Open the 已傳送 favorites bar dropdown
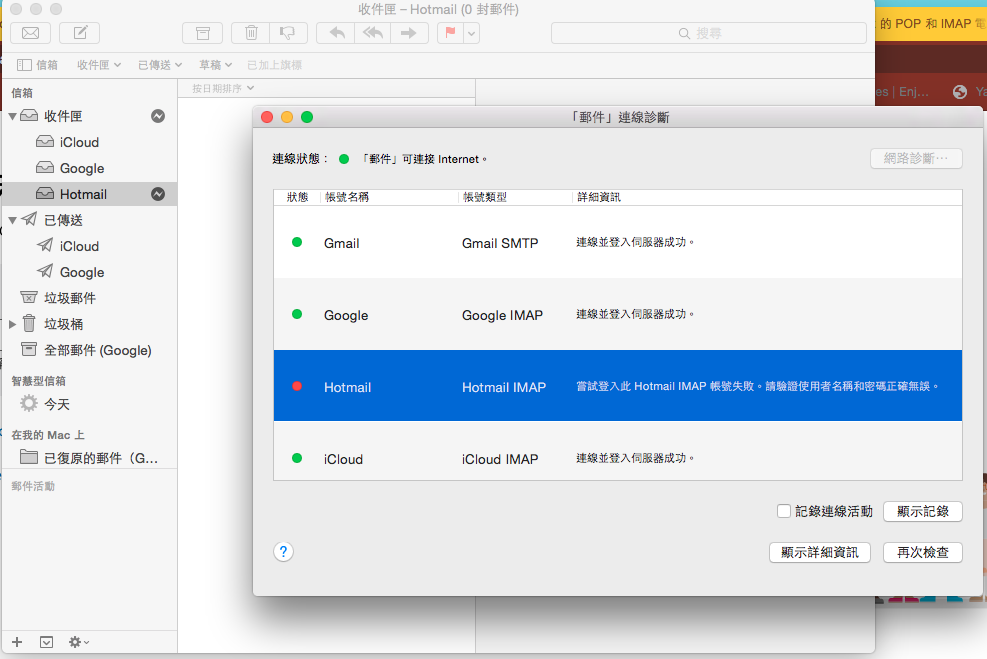Image resolution: width=987 pixels, height=659 pixels. tap(160, 65)
